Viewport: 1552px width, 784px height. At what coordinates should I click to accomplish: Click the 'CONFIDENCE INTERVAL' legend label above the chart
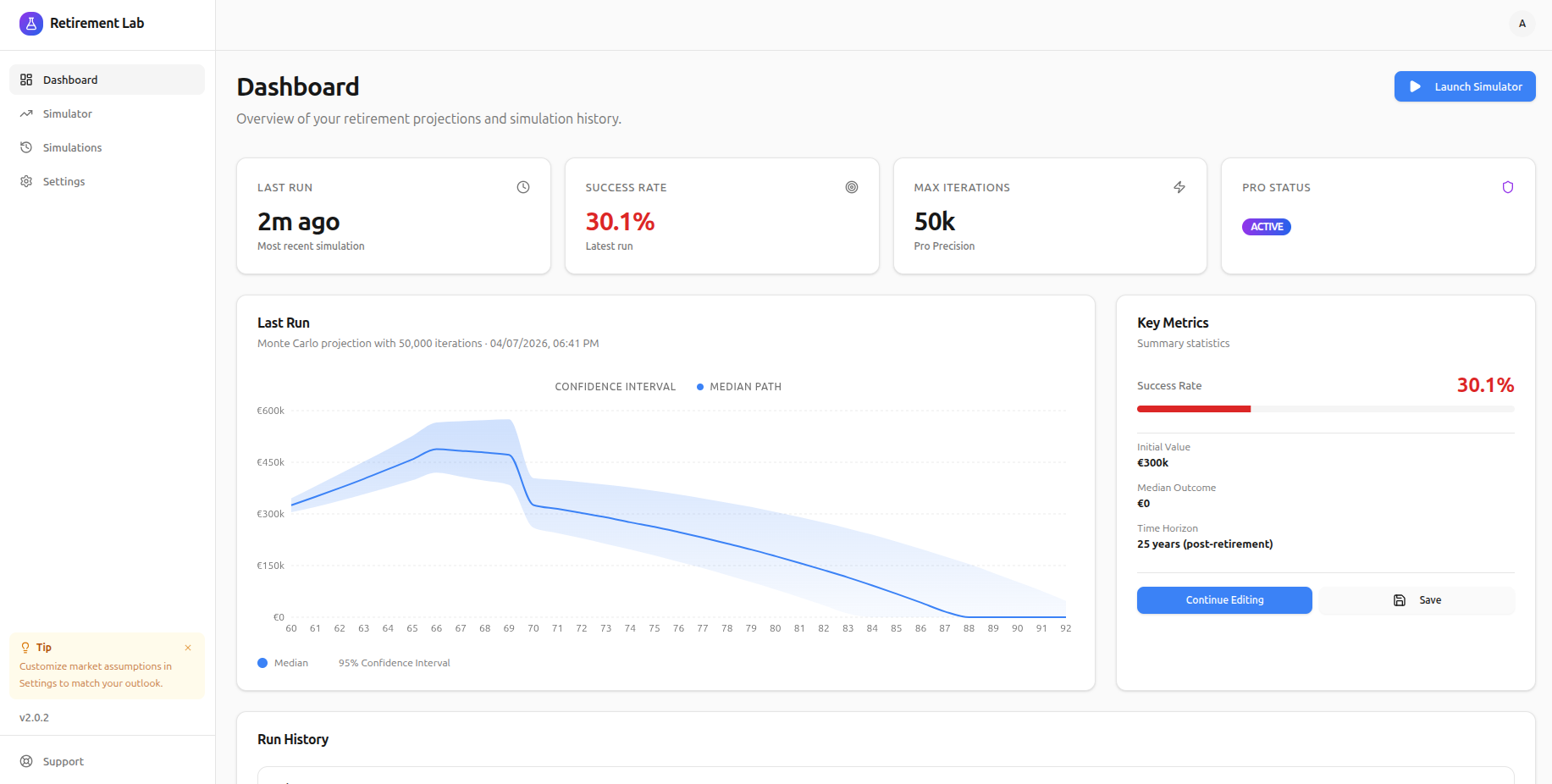click(616, 387)
